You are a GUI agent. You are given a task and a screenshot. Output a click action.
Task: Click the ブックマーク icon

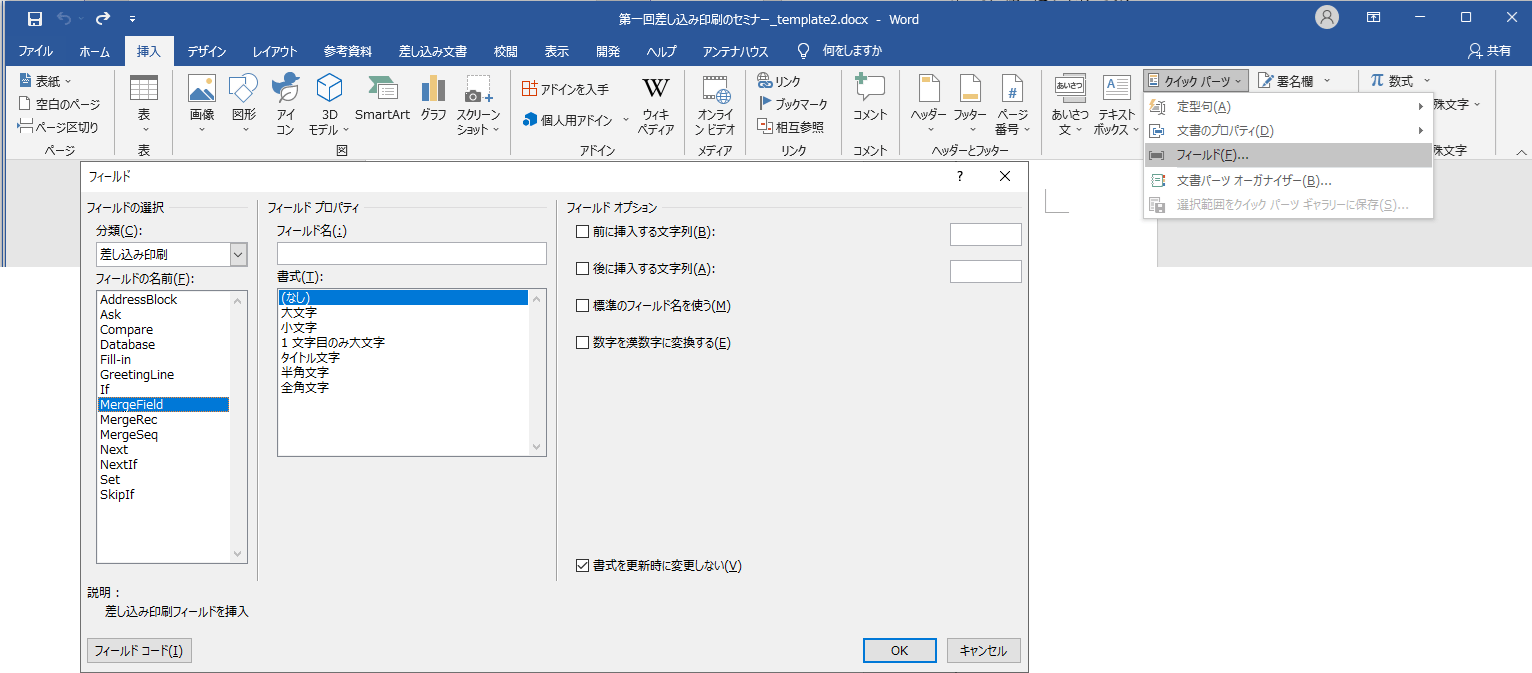coord(792,104)
